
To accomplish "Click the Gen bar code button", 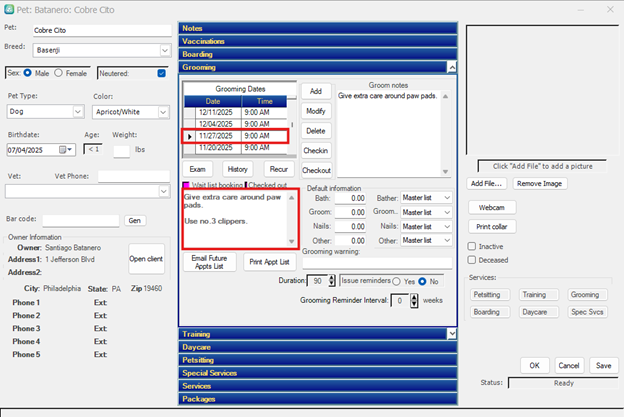I will pos(135,220).
